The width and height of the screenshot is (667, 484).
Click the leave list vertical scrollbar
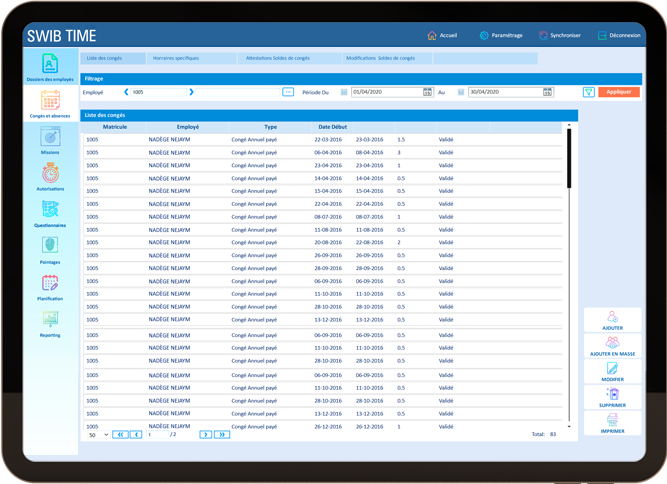[x=570, y=158]
